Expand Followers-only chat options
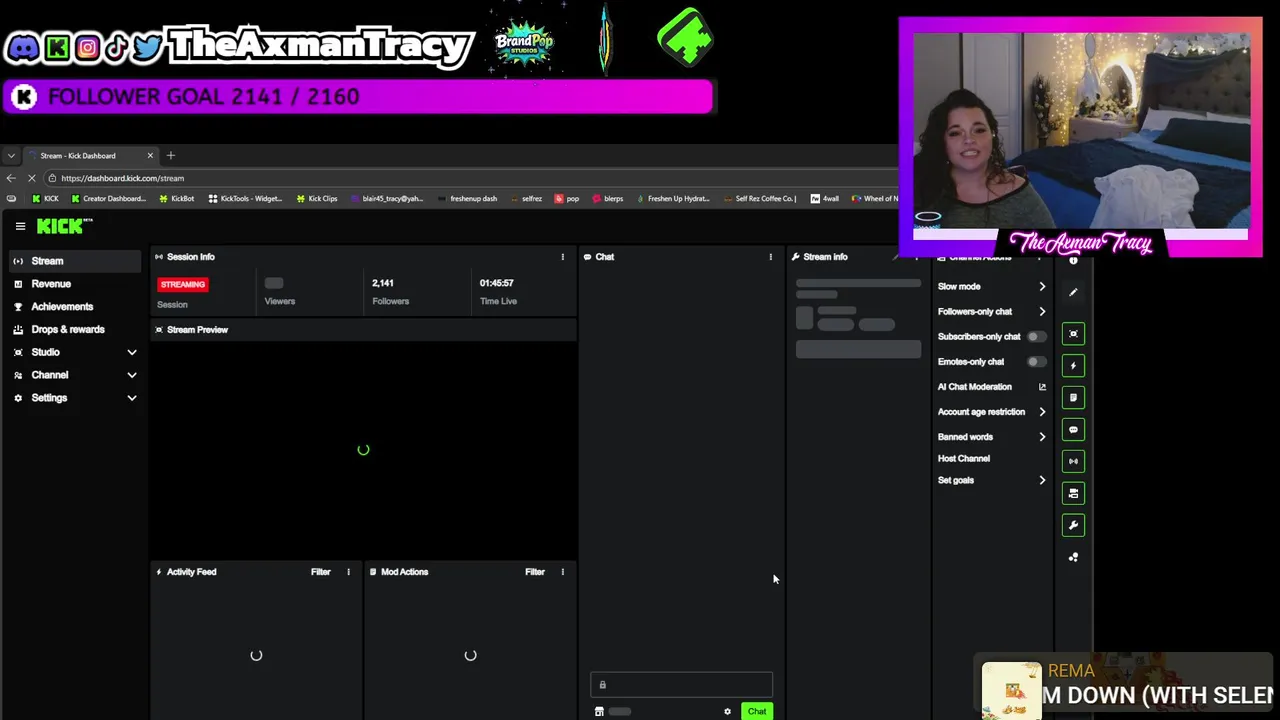Viewport: 1280px width, 720px height. coord(1042,312)
